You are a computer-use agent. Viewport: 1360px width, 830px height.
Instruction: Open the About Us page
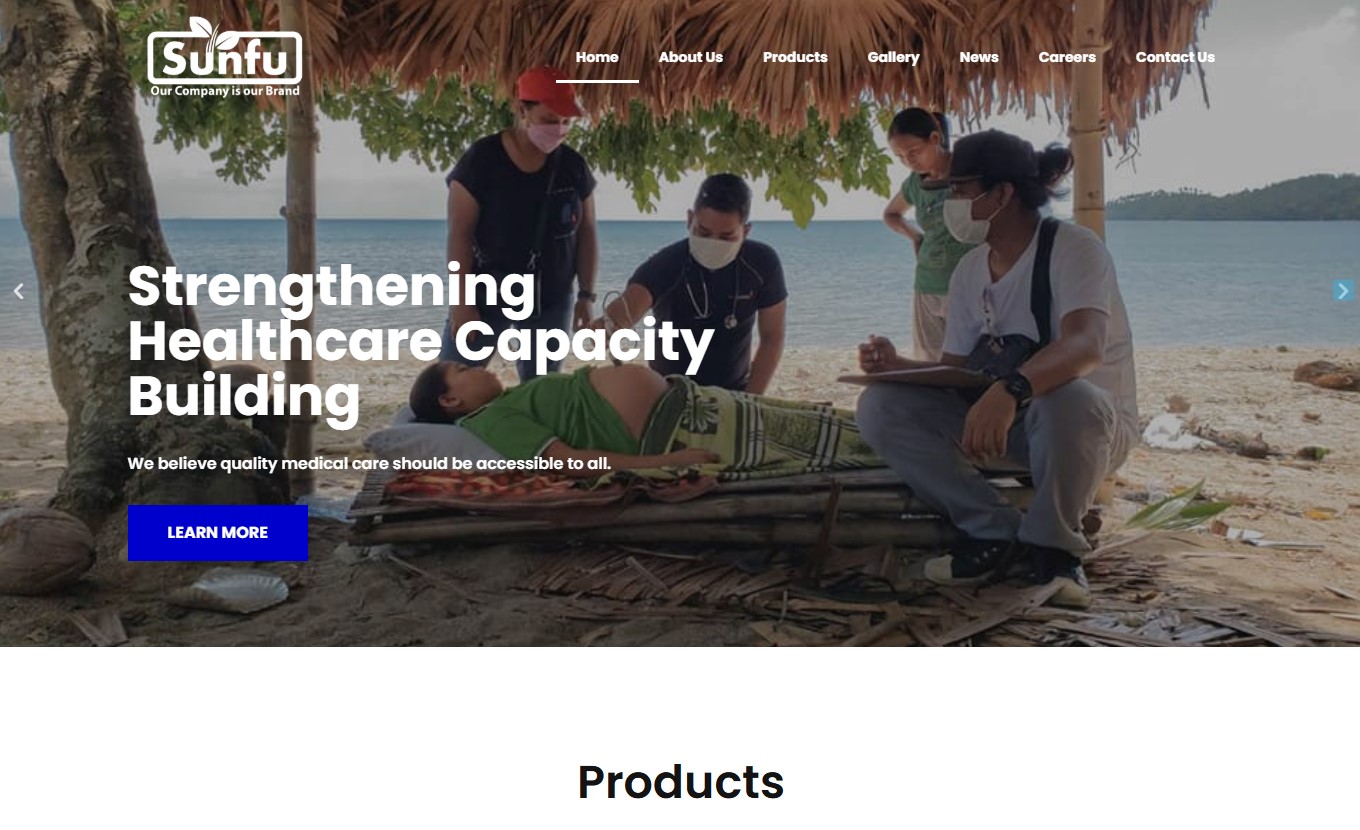coord(690,57)
